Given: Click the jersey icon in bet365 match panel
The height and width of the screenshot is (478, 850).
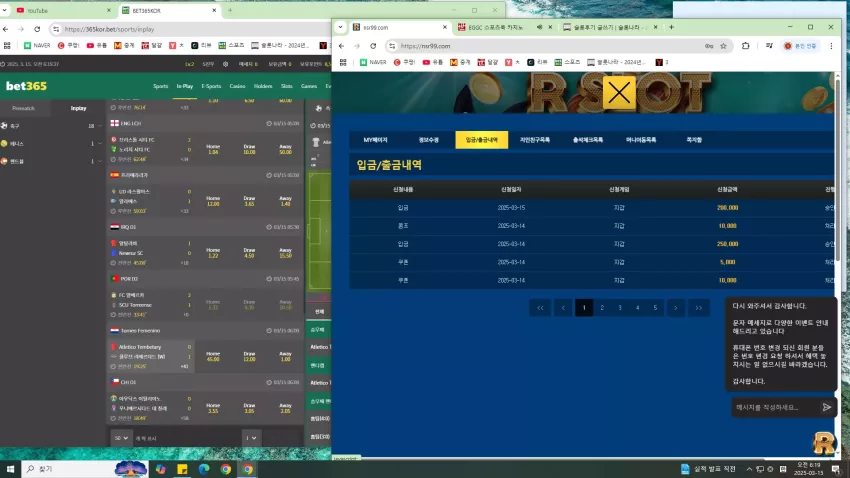Looking at the screenshot, I should point(316,143).
